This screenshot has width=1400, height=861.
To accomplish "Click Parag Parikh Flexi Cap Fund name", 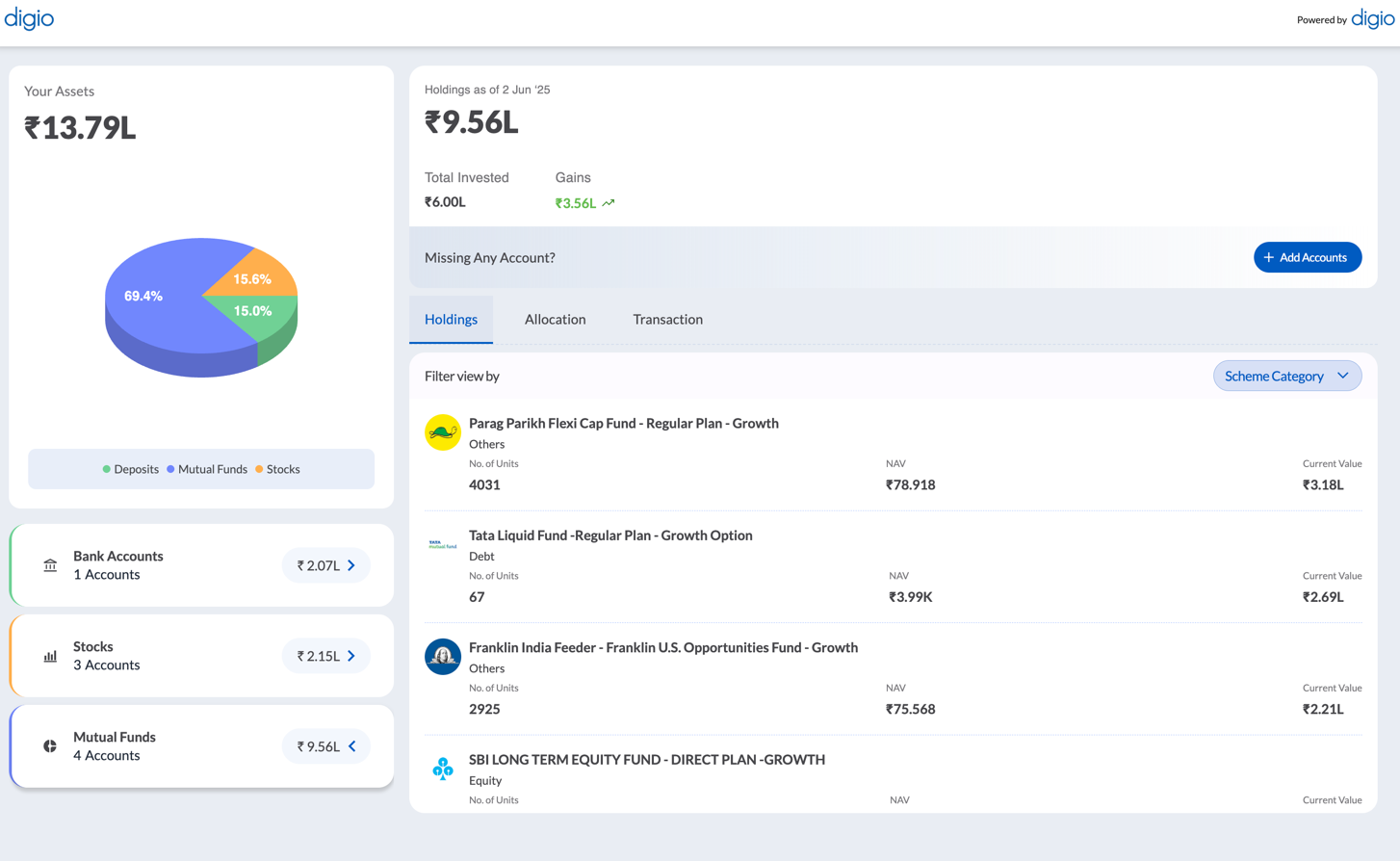I will point(624,423).
